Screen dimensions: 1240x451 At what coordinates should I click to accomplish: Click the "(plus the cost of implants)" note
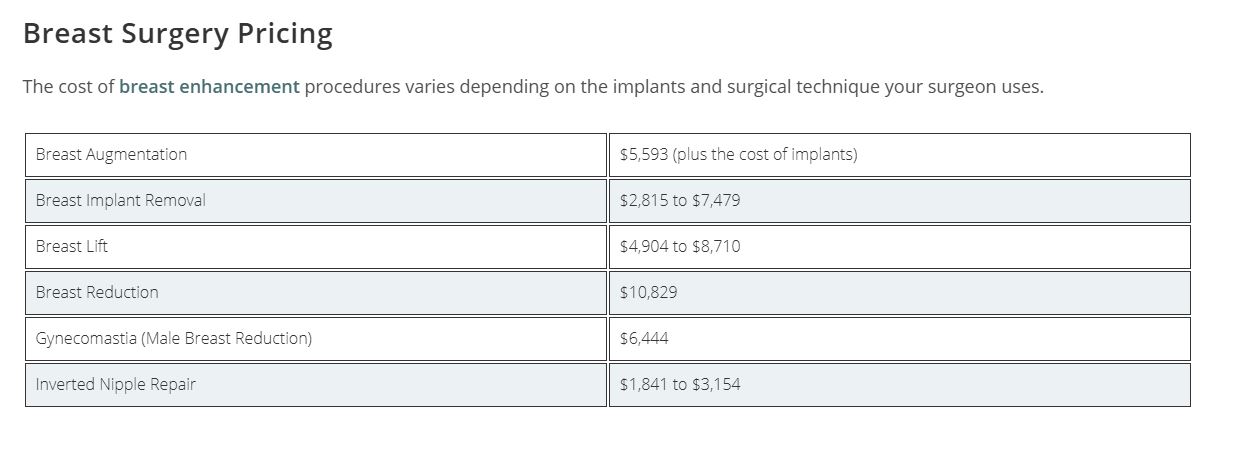pyautogui.click(x=765, y=155)
